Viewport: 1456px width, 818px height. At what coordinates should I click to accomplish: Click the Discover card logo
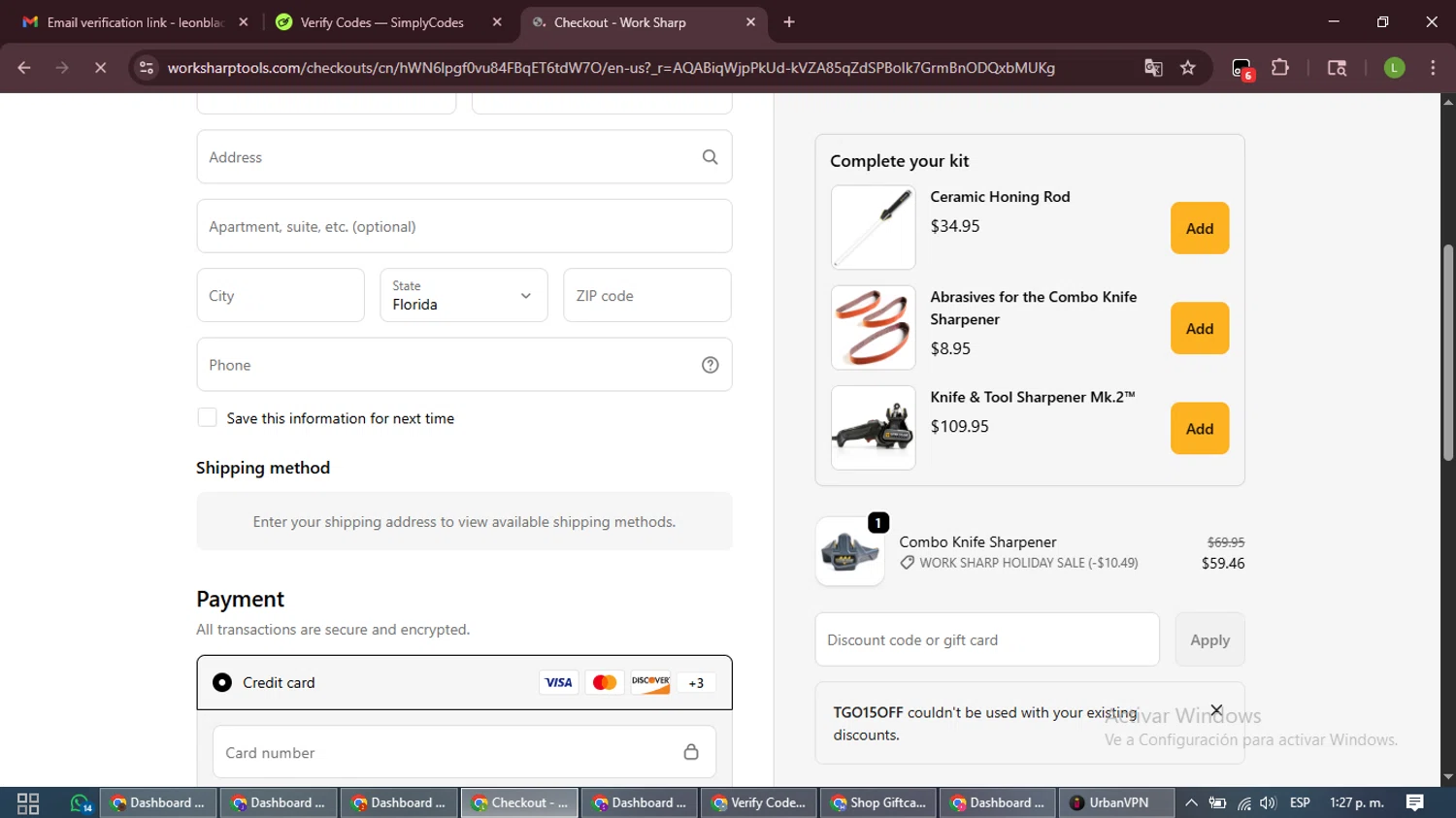point(650,682)
